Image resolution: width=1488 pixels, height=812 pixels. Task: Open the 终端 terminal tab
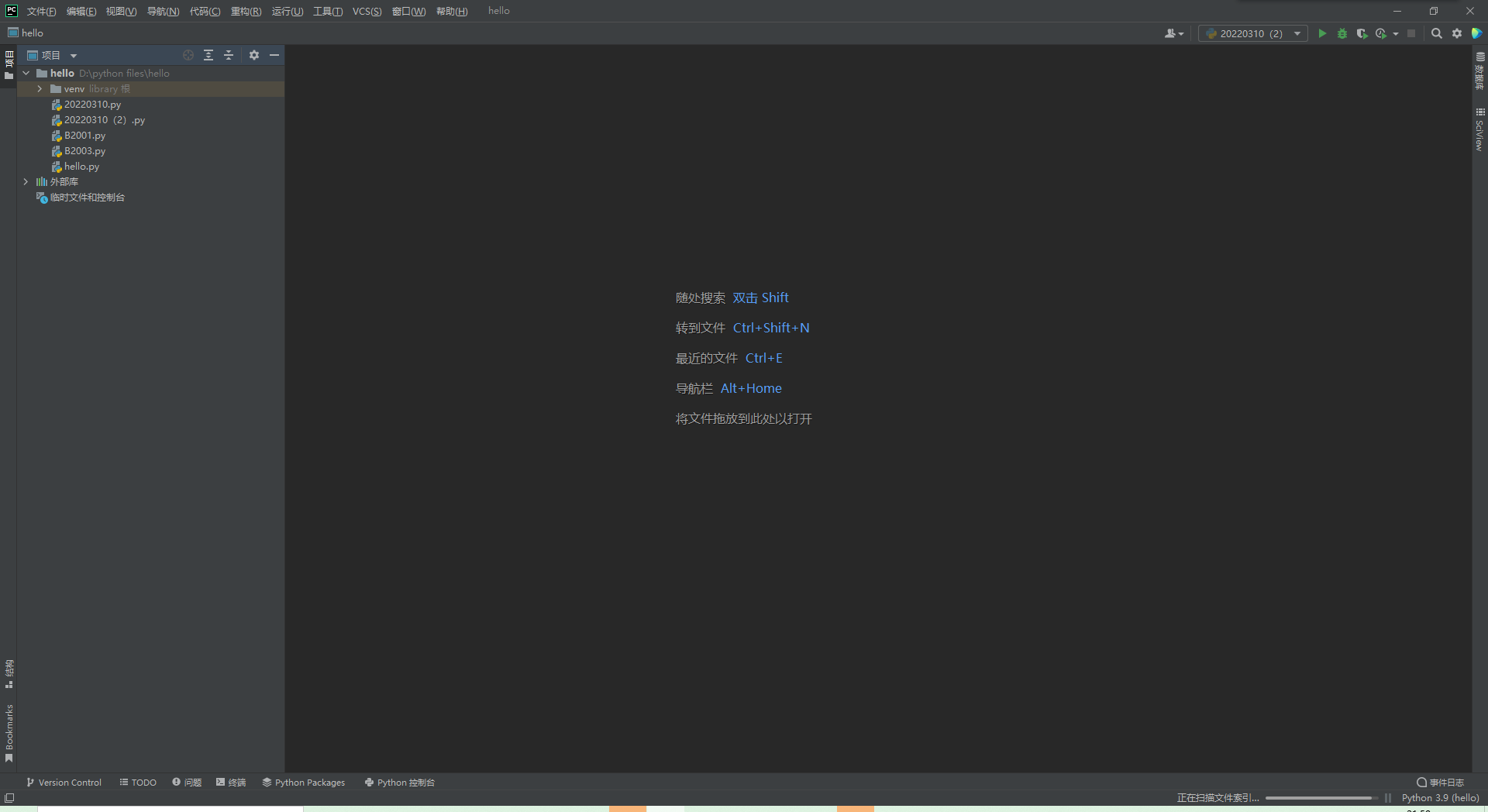point(231,783)
